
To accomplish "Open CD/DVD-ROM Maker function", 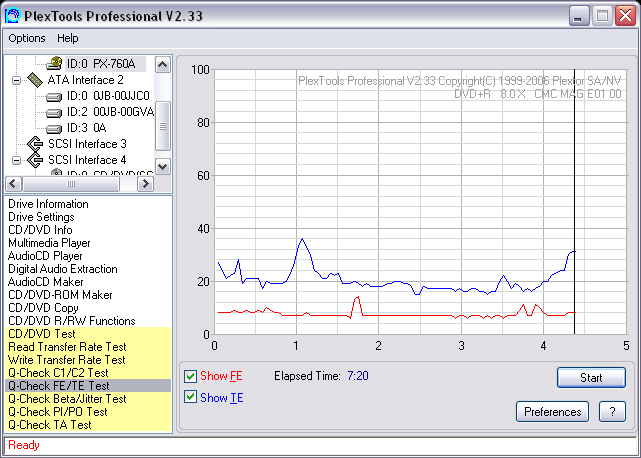I will 60,295.
